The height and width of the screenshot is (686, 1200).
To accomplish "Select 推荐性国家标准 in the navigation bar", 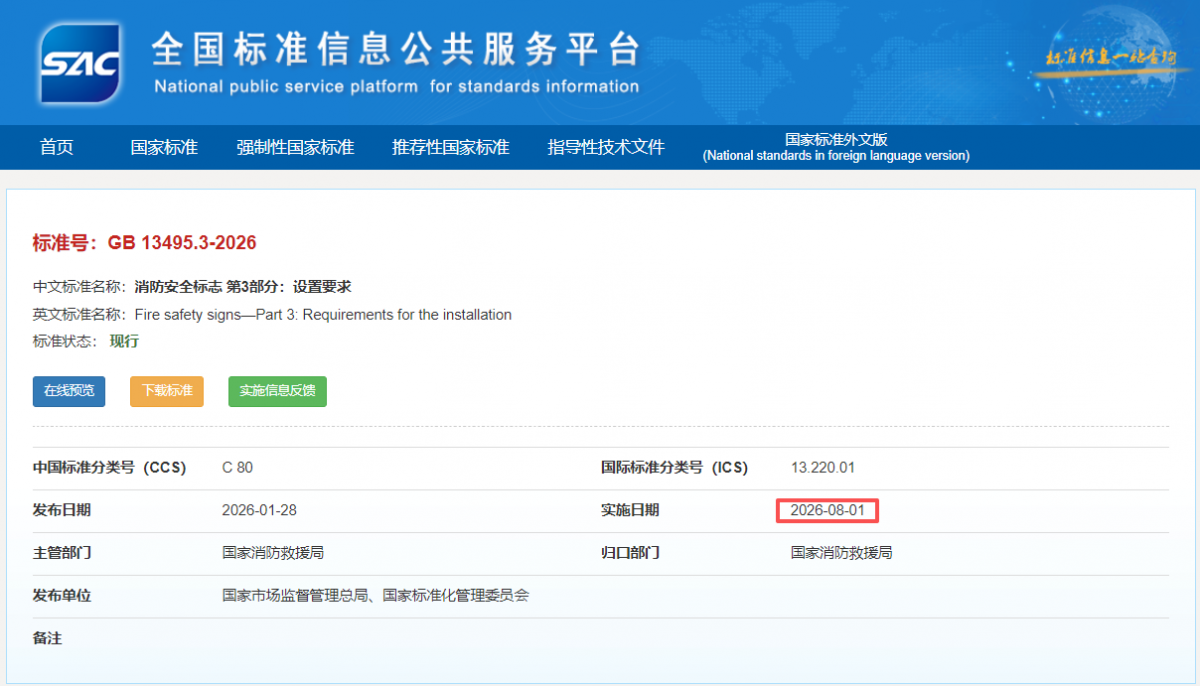I will click(450, 147).
